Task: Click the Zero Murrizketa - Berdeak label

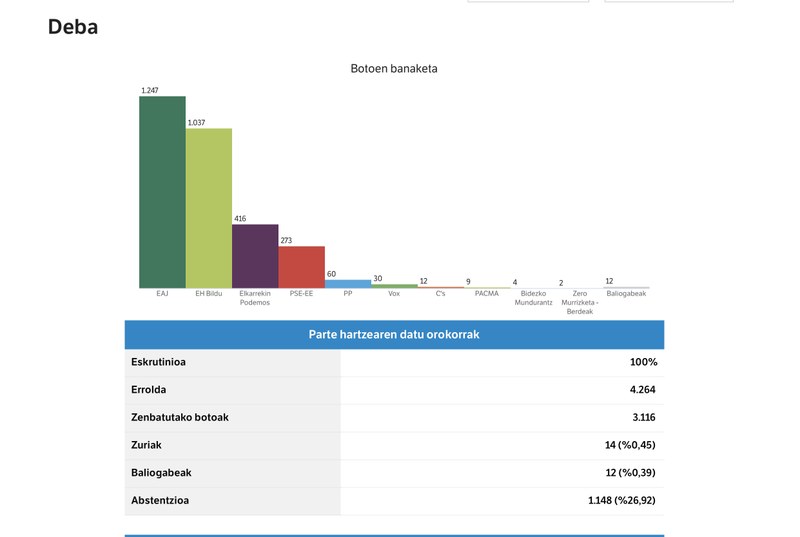Action: [580, 302]
